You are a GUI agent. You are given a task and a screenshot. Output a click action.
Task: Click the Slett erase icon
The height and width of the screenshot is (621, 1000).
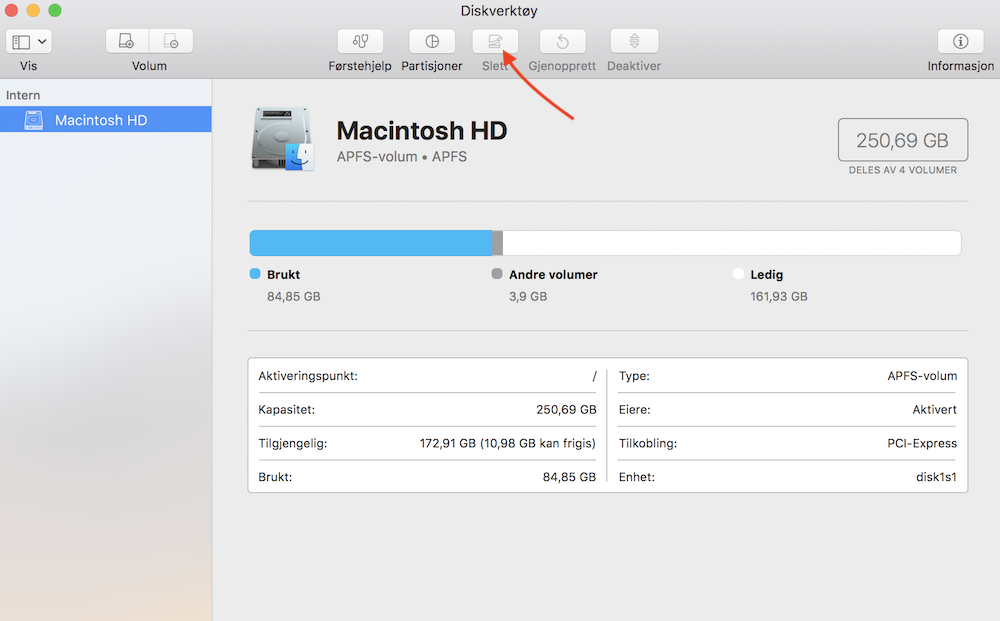495,42
